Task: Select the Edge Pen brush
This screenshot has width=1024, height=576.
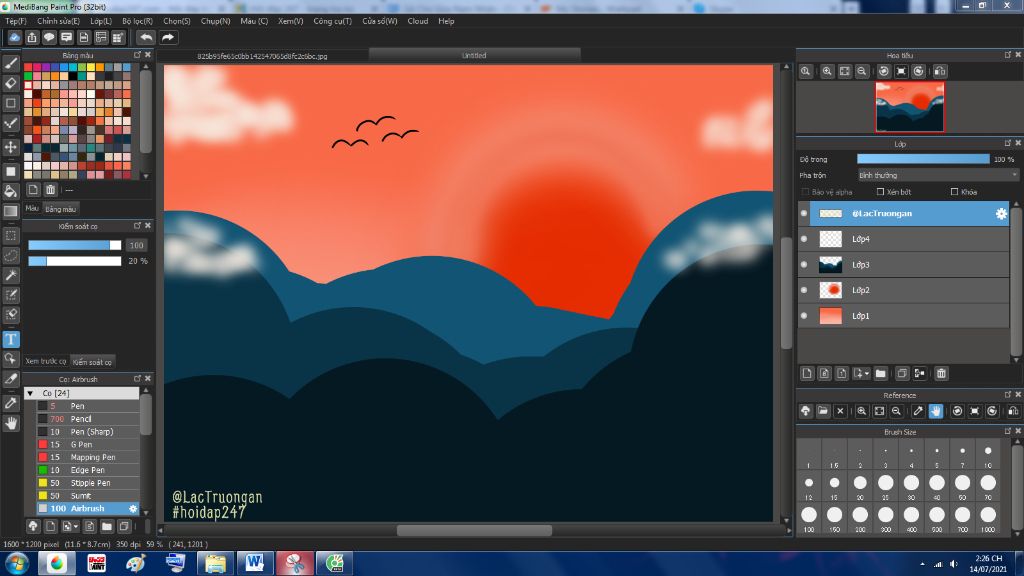Action: (x=88, y=470)
